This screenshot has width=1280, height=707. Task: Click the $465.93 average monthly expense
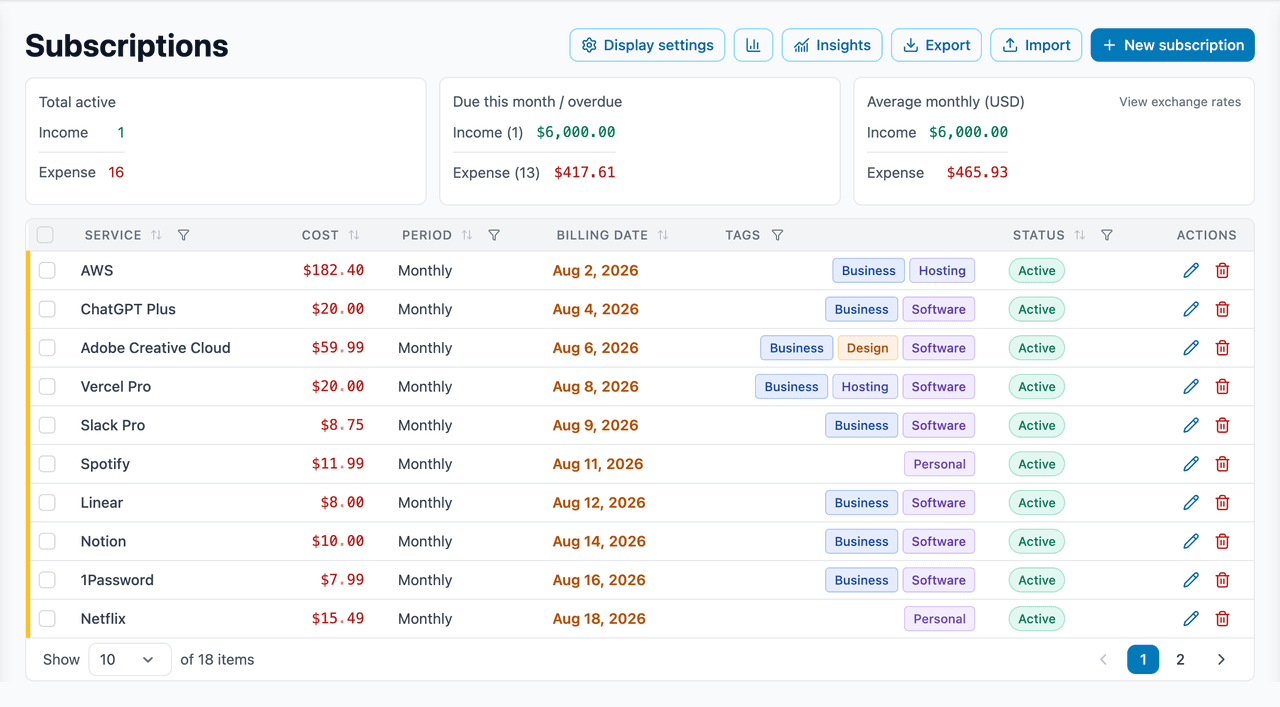pos(977,172)
